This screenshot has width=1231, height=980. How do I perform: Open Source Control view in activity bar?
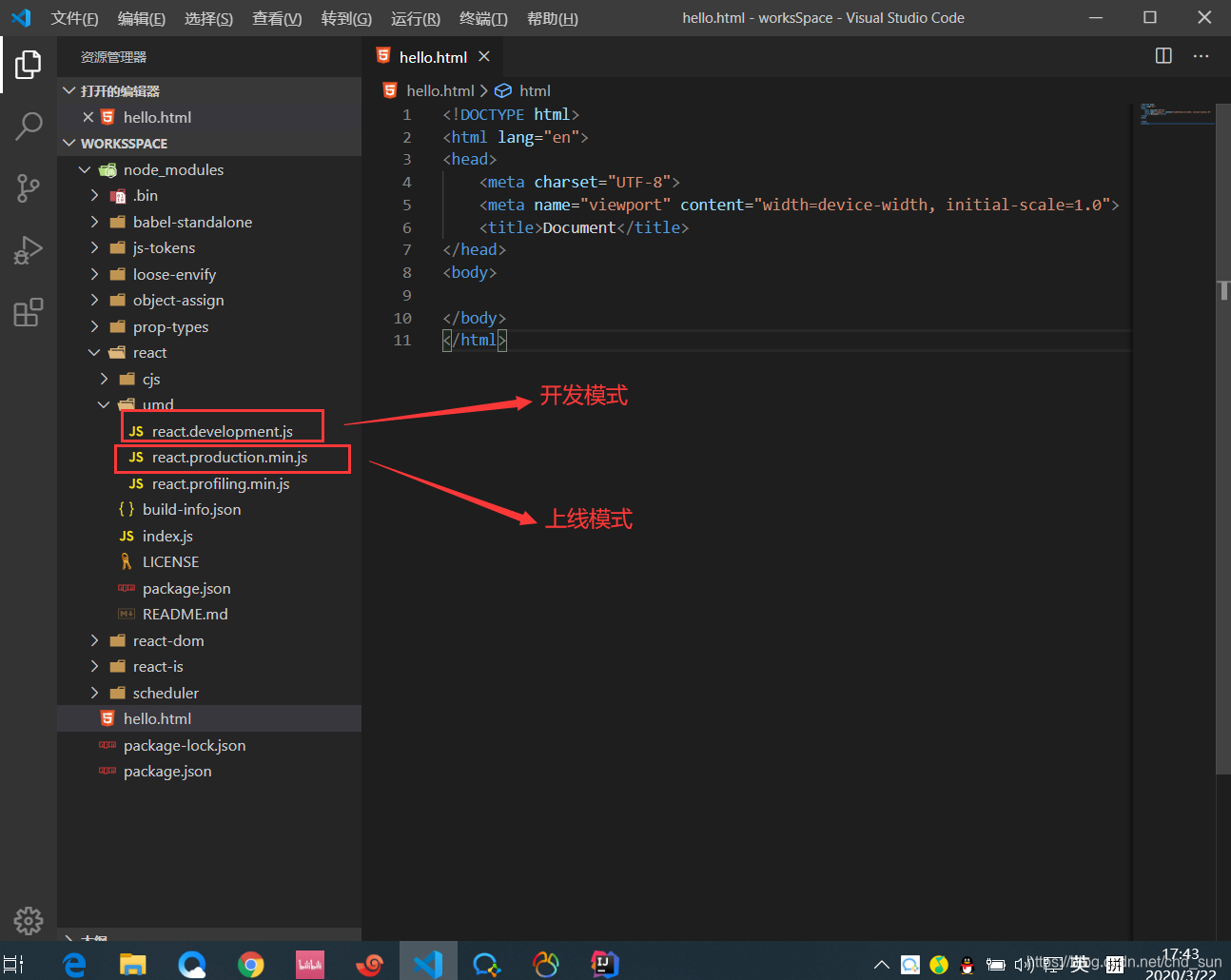[x=29, y=188]
